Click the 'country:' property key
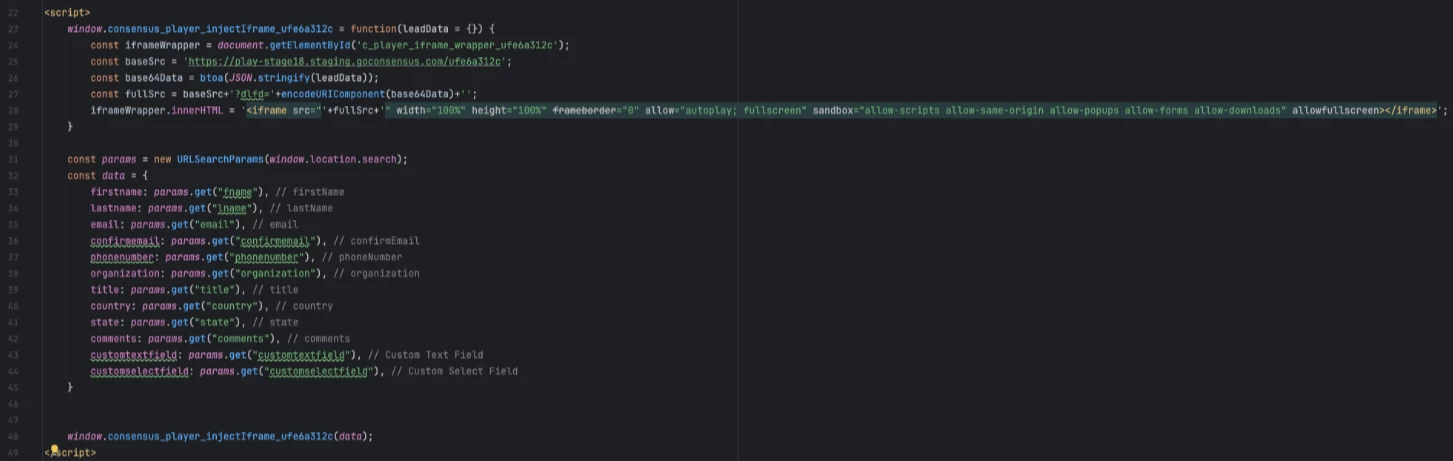This screenshot has height=461, width=1453. pos(113,306)
